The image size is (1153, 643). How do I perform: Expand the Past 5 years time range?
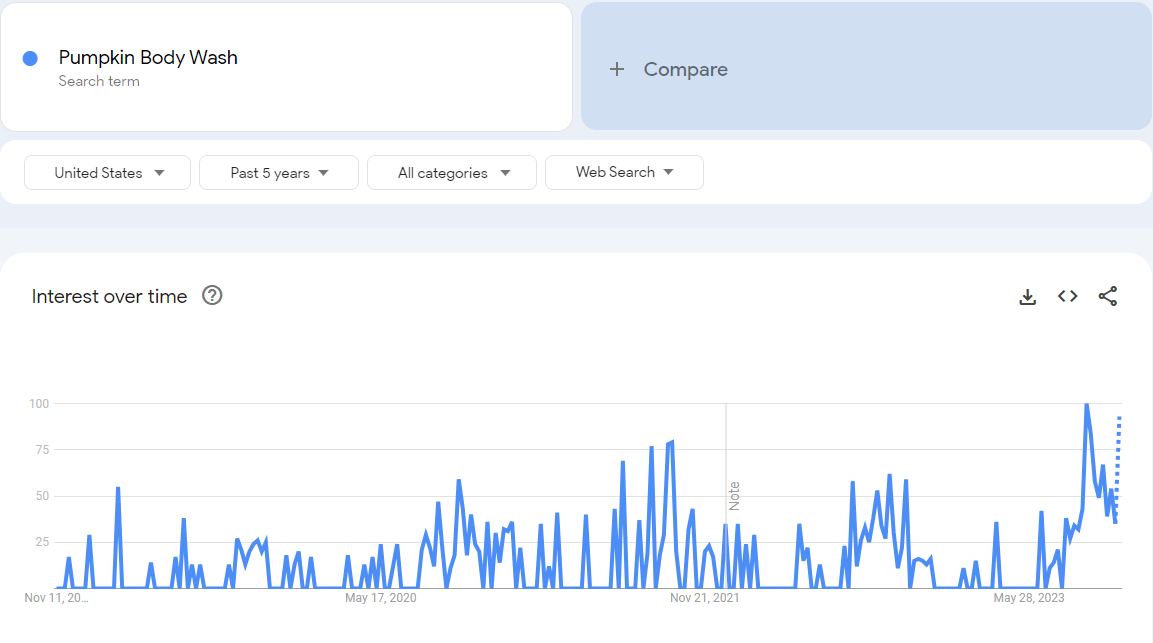278,173
